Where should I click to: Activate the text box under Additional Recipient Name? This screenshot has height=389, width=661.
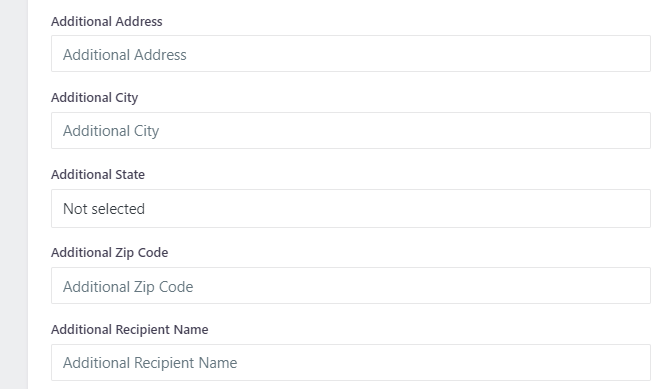[x=351, y=362]
